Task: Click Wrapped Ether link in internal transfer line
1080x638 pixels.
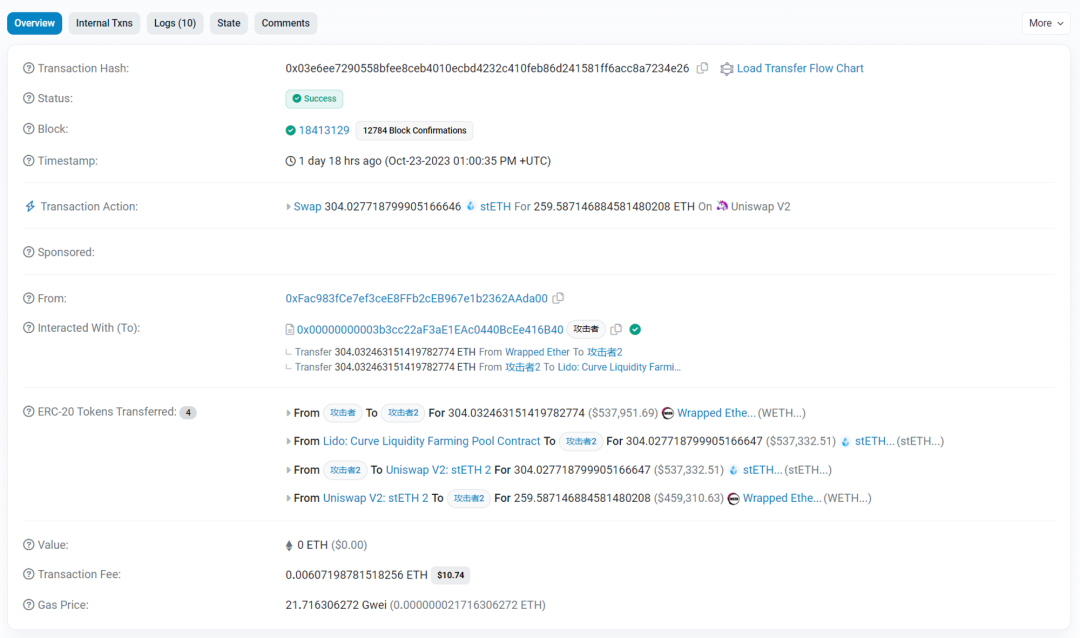Action: [x=537, y=352]
